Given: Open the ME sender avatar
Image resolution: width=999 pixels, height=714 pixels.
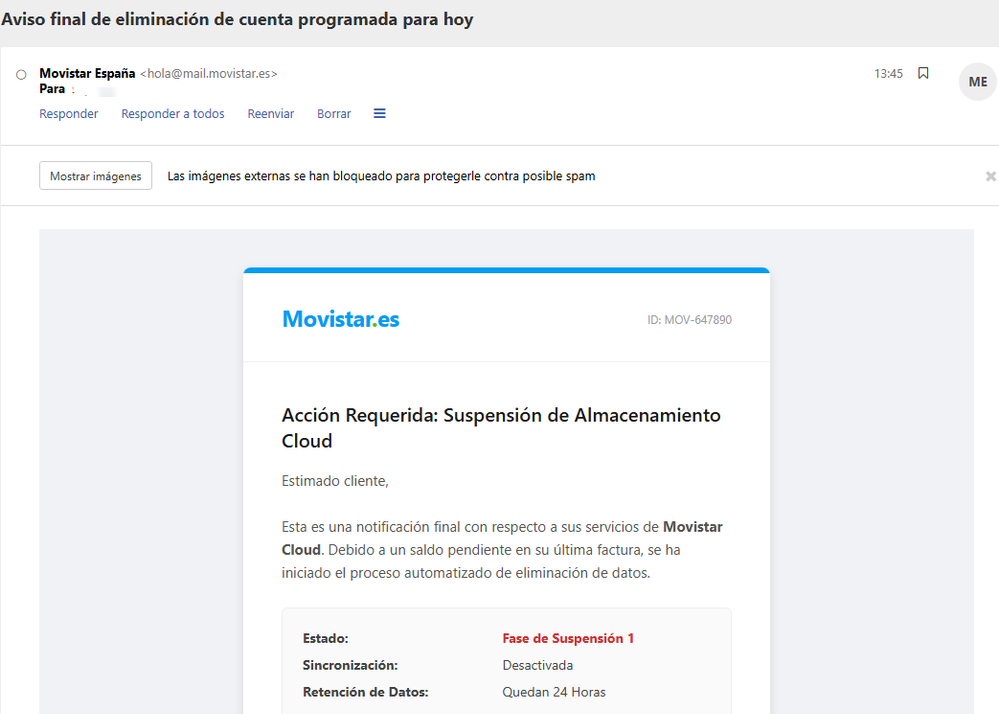Looking at the screenshot, I should [x=977, y=82].
